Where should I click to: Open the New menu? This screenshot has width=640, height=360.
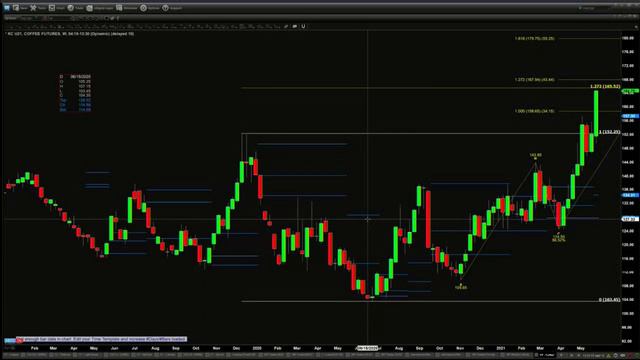click(x=20, y=8)
